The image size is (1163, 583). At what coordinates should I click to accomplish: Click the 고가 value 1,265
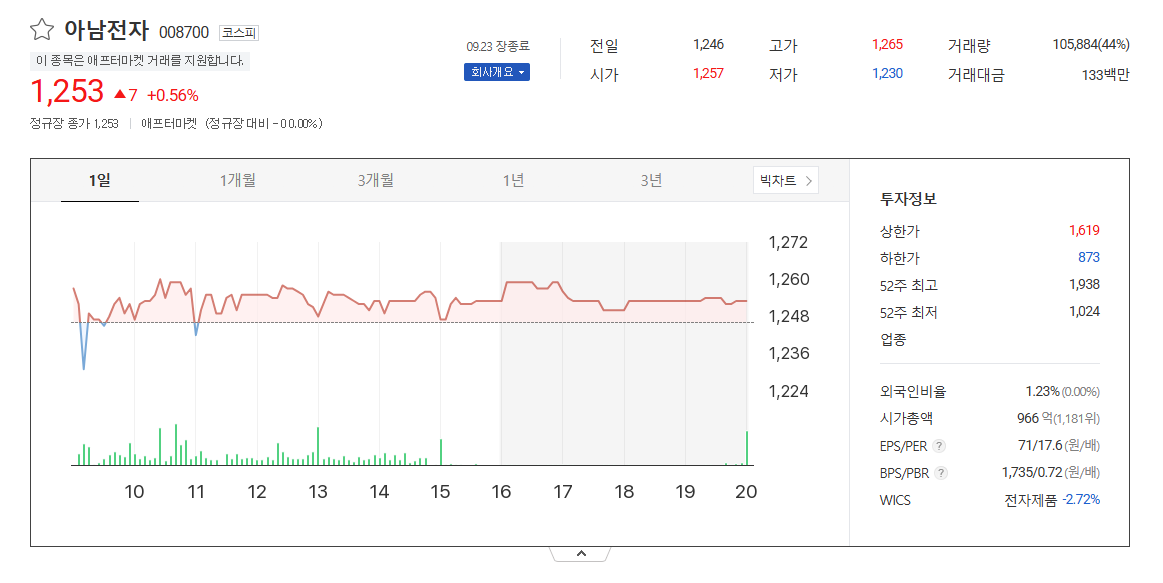click(887, 45)
